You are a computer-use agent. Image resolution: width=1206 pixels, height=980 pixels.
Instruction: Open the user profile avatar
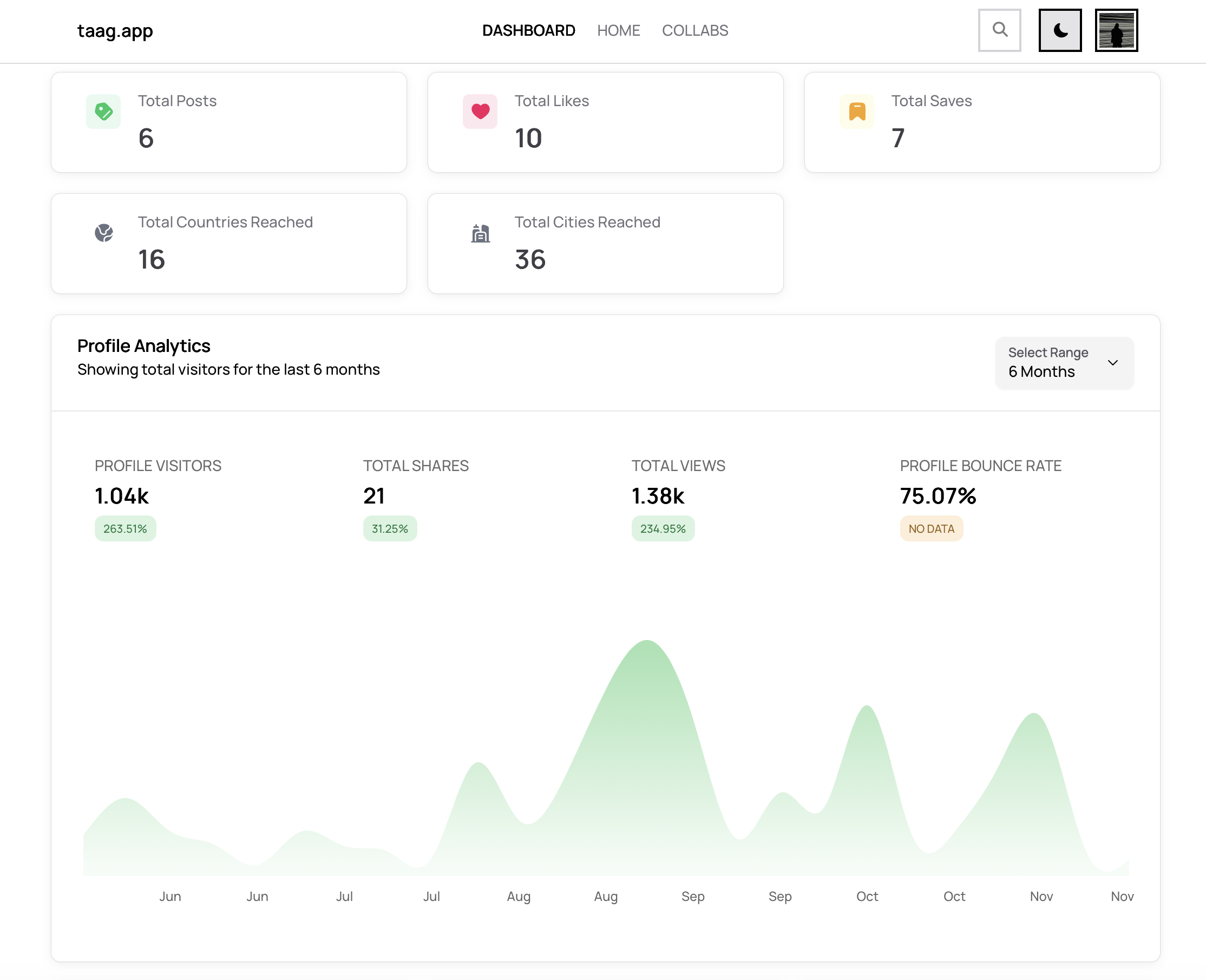click(x=1116, y=30)
